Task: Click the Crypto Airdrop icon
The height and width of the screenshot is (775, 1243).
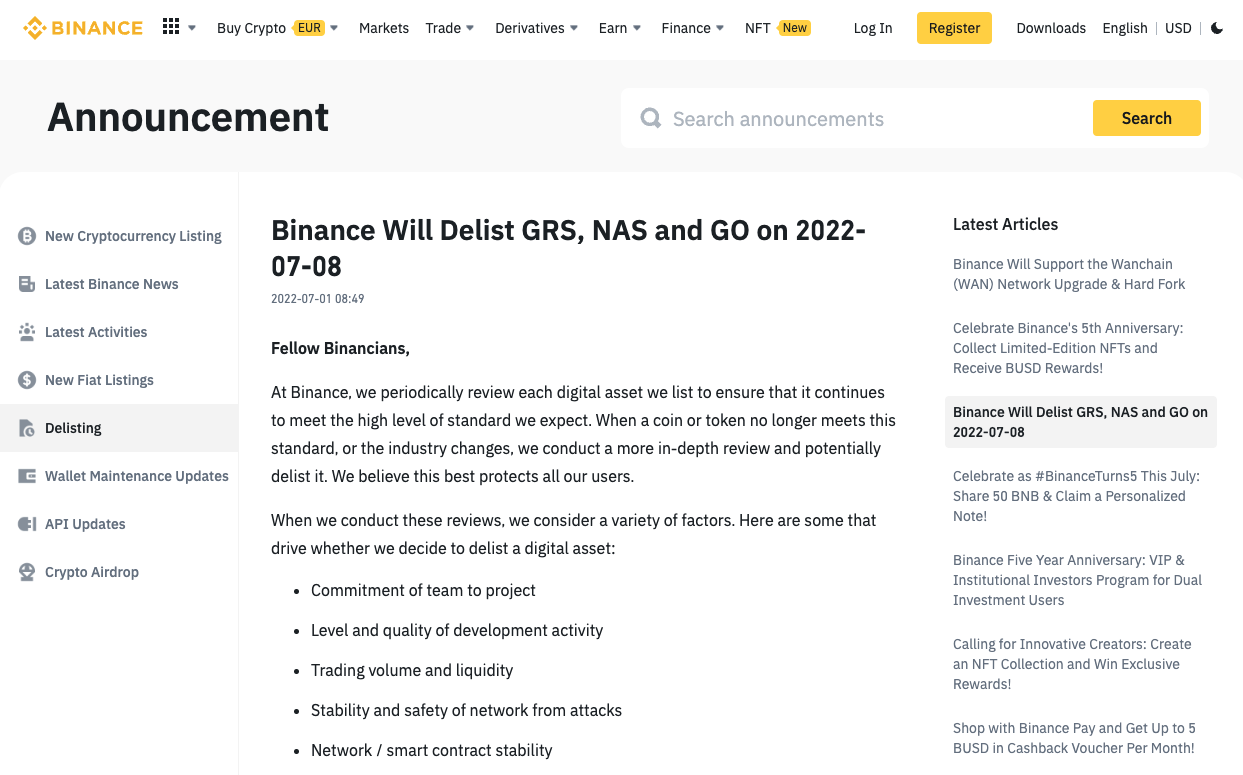Action: [x=27, y=572]
